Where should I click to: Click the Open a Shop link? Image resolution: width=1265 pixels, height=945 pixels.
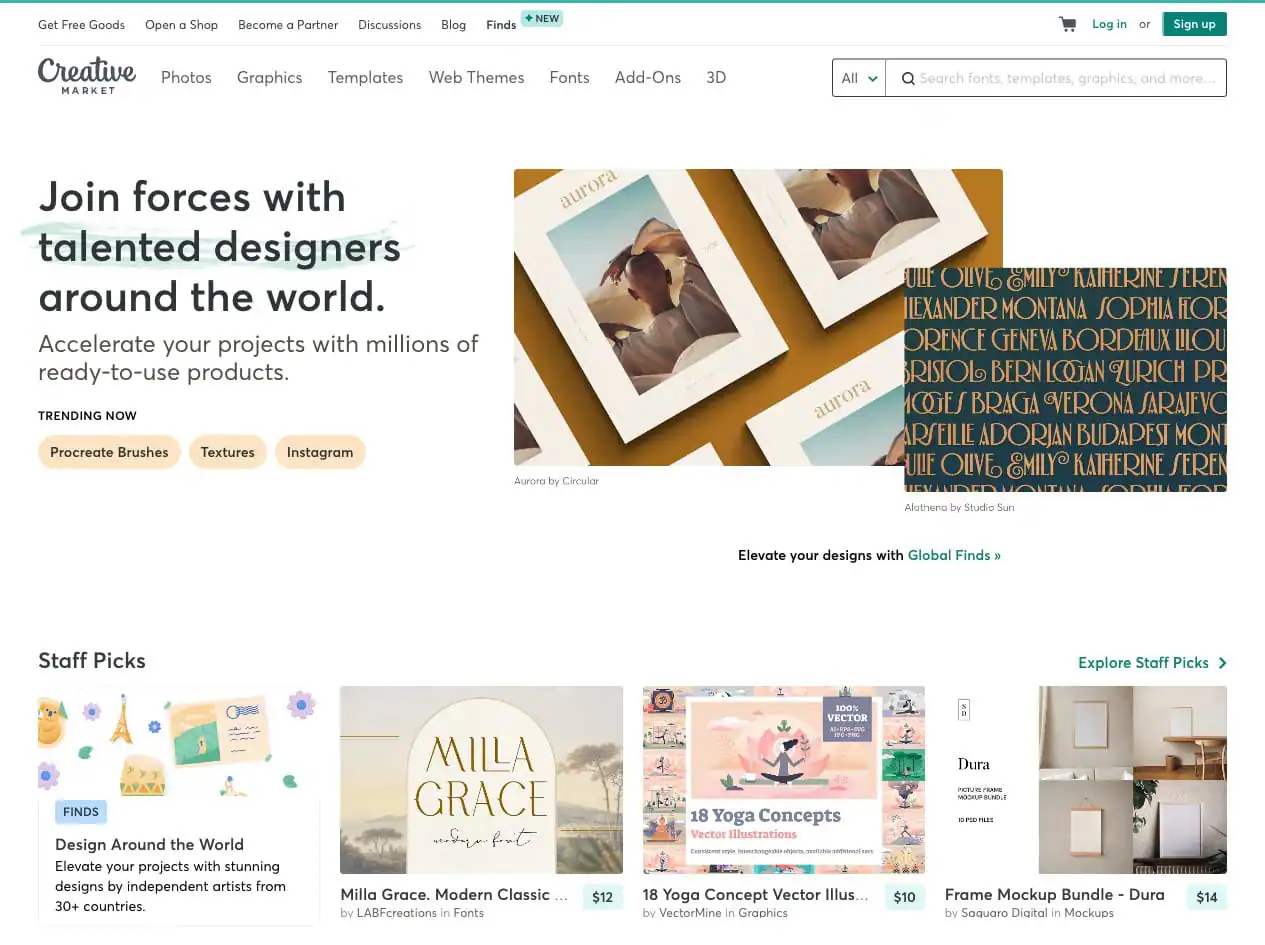pos(181,24)
